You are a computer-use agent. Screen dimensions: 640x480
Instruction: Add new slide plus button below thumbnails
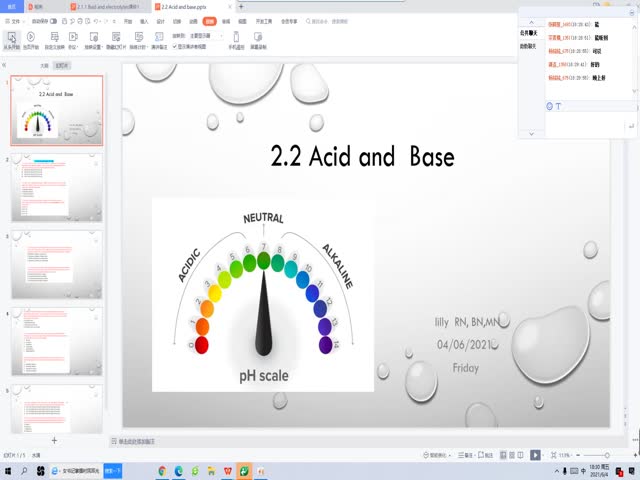[54, 440]
